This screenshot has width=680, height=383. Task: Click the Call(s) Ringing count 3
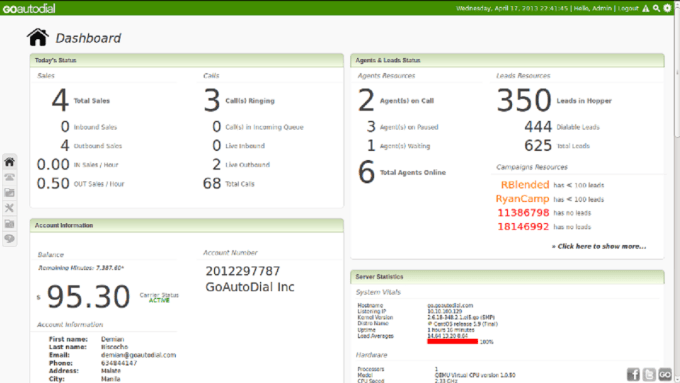coord(212,100)
